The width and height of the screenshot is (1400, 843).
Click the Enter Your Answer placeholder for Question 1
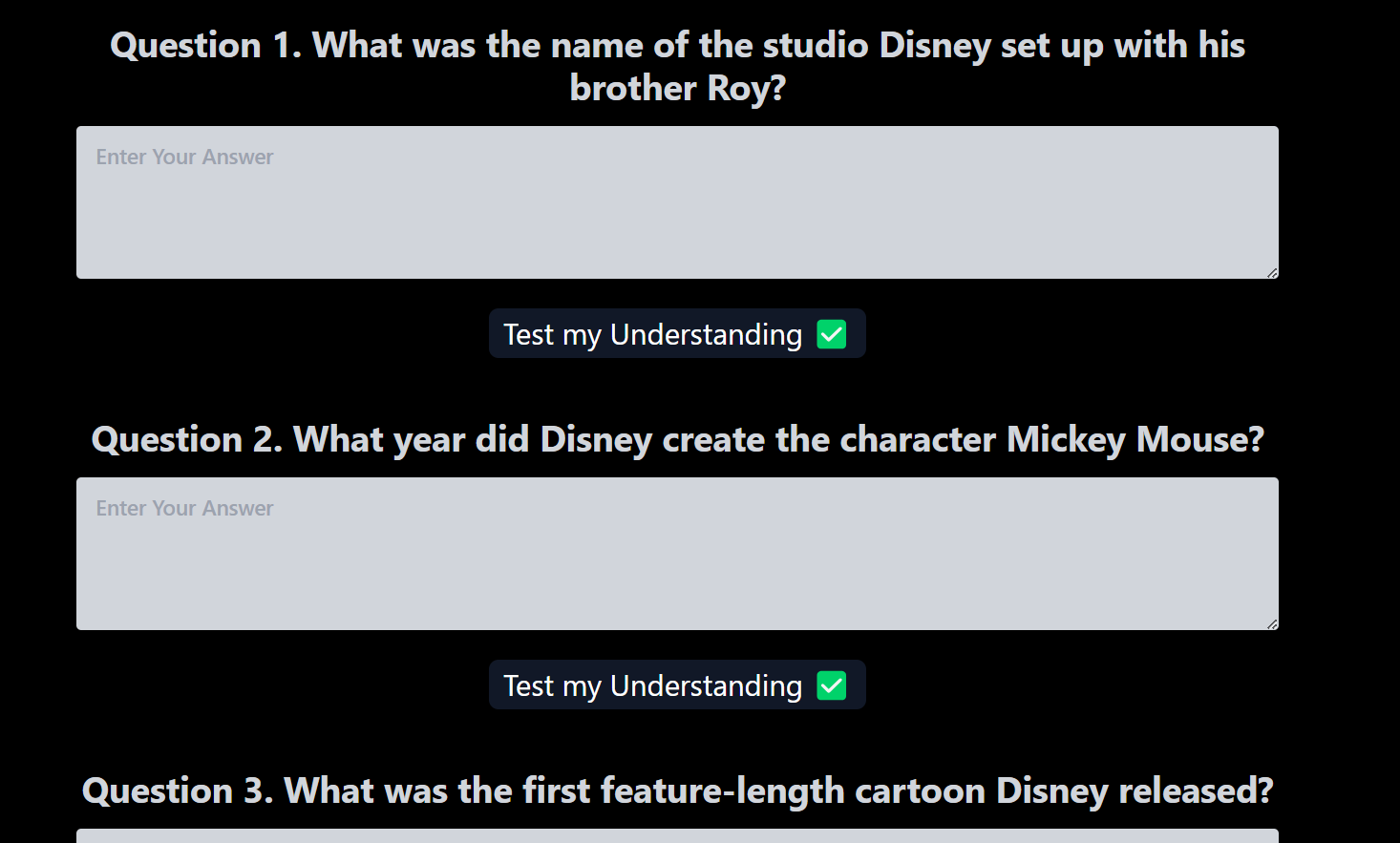(x=184, y=157)
